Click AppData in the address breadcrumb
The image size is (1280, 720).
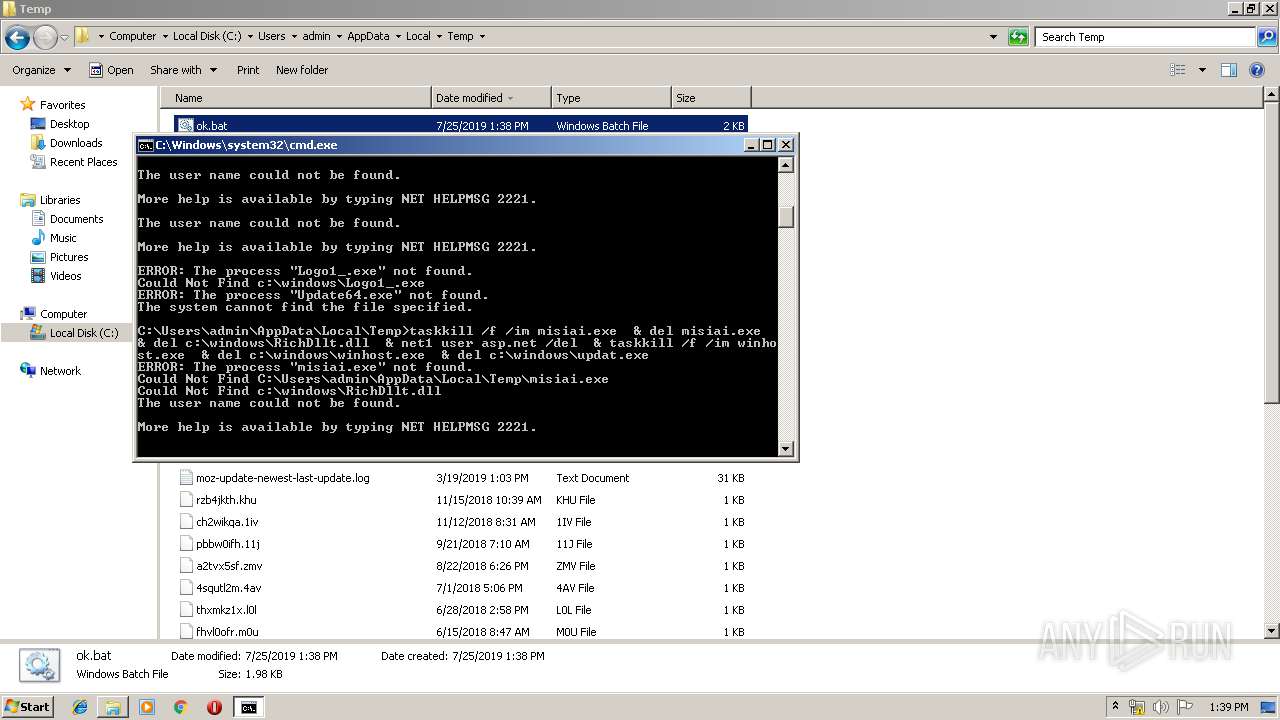click(368, 36)
